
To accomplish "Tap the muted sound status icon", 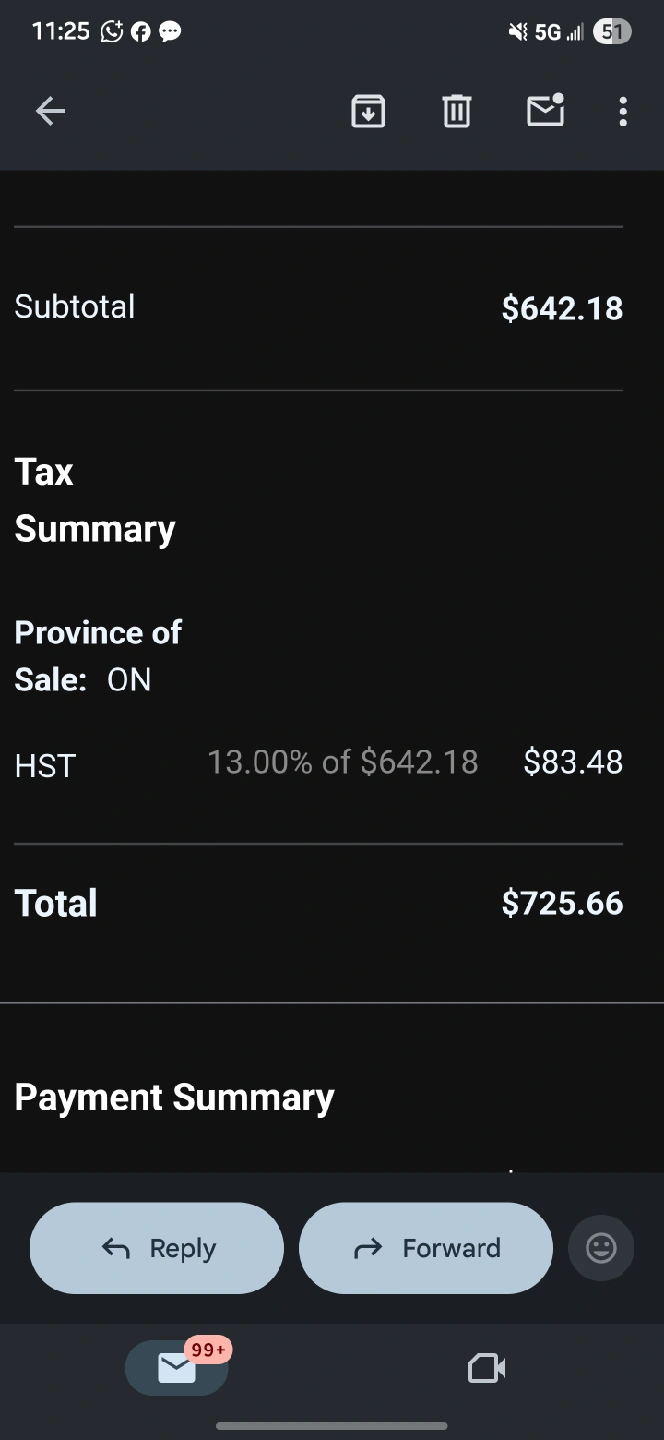I will [x=518, y=32].
